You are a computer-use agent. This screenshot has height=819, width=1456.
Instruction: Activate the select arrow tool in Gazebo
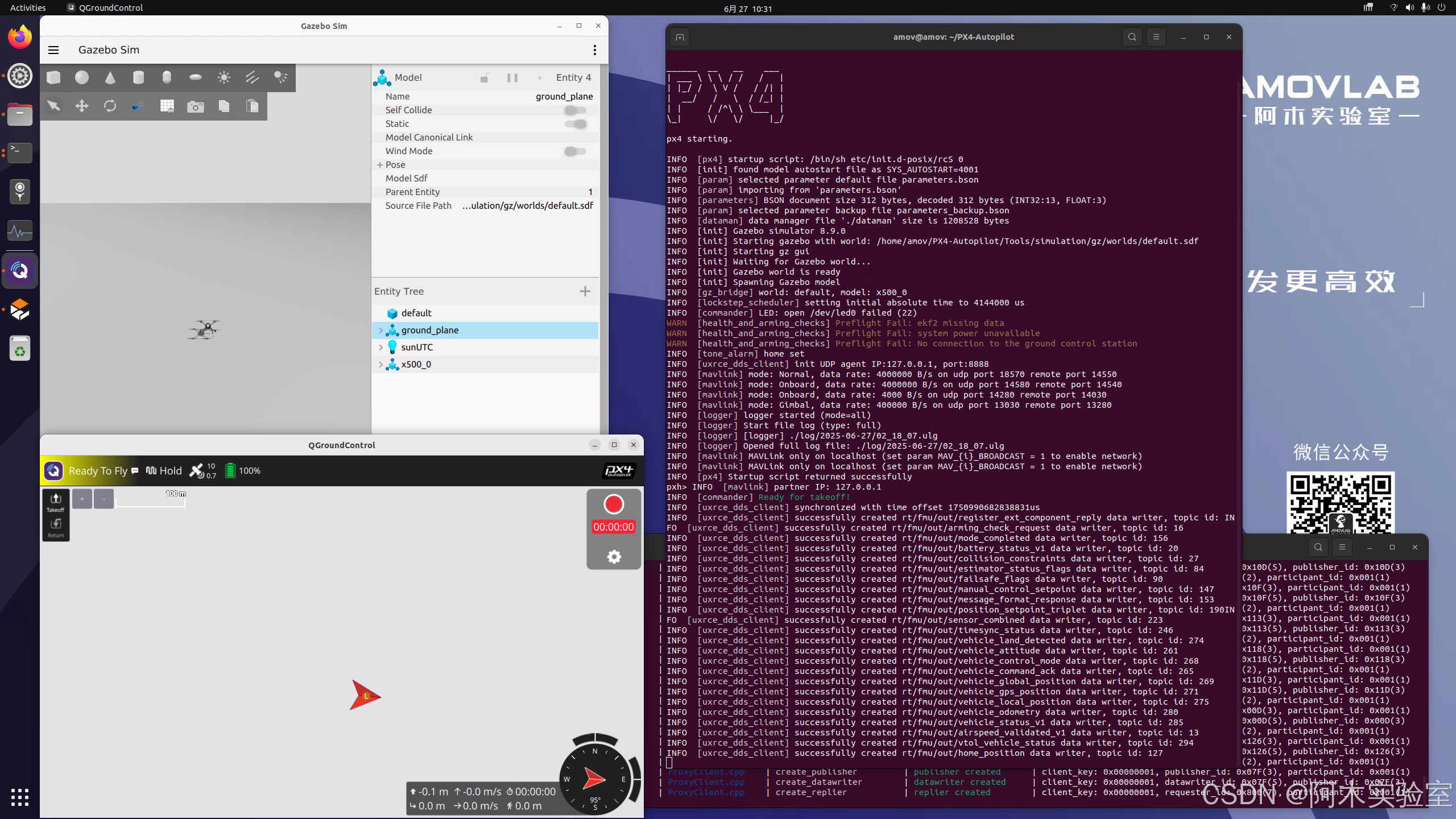coord(53,106)
